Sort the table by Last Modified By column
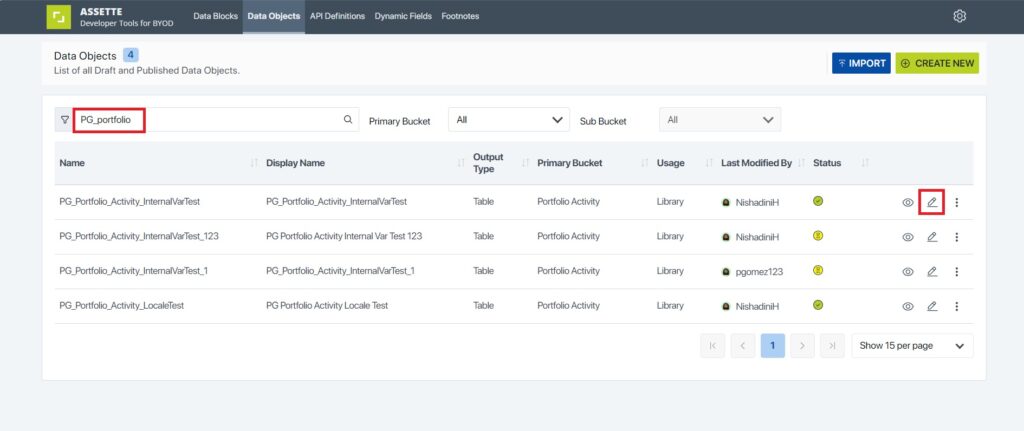The image size is (1024, 431). (801, 163)
